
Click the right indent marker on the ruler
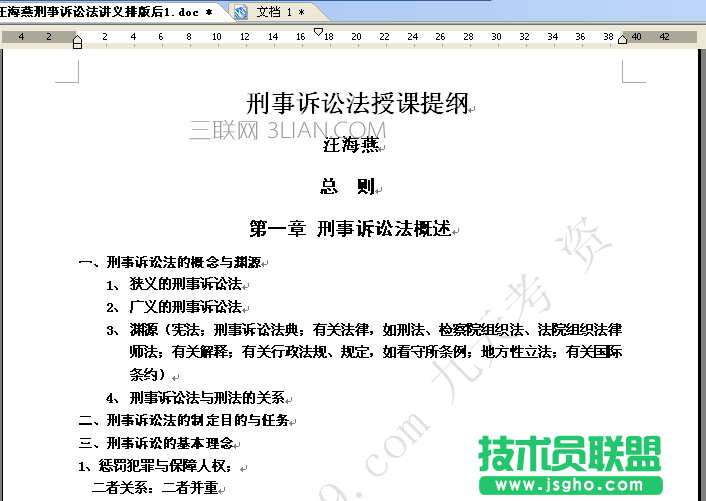622,40
